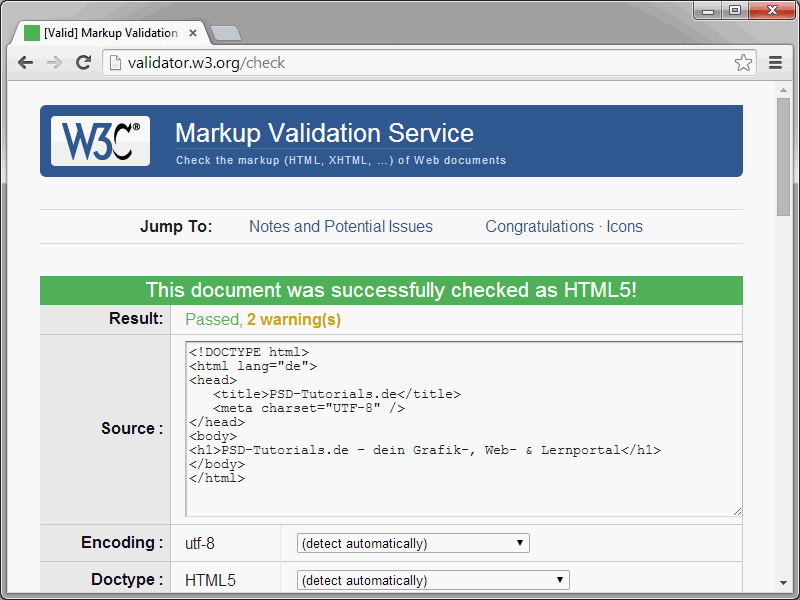This screenshot has height=600, width=800.
Task: Click the scrollbar down arrow
Action: pyautogui.click(x=783, y=583)
